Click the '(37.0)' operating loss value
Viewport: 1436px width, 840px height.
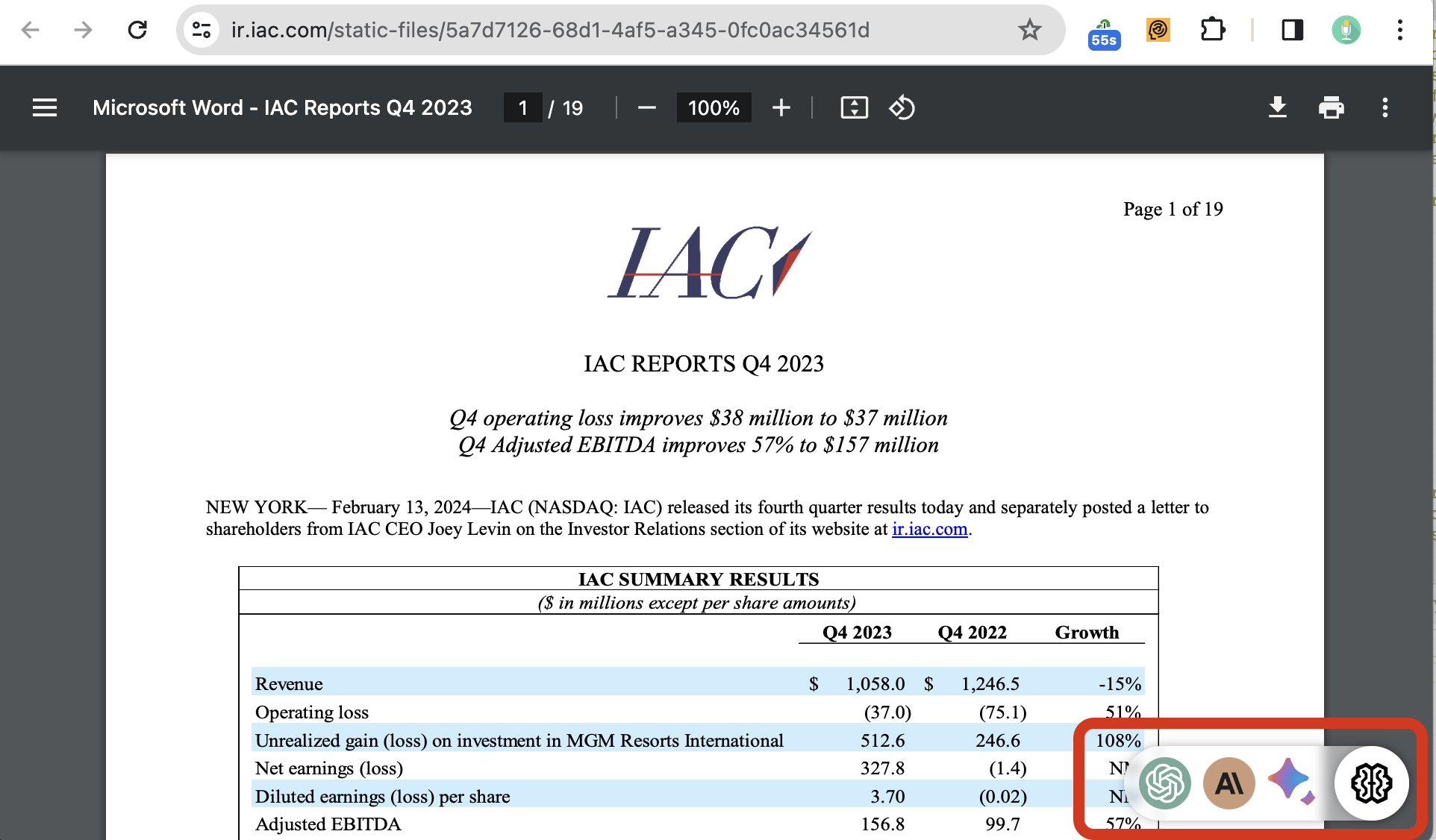[x=887, y=712]
